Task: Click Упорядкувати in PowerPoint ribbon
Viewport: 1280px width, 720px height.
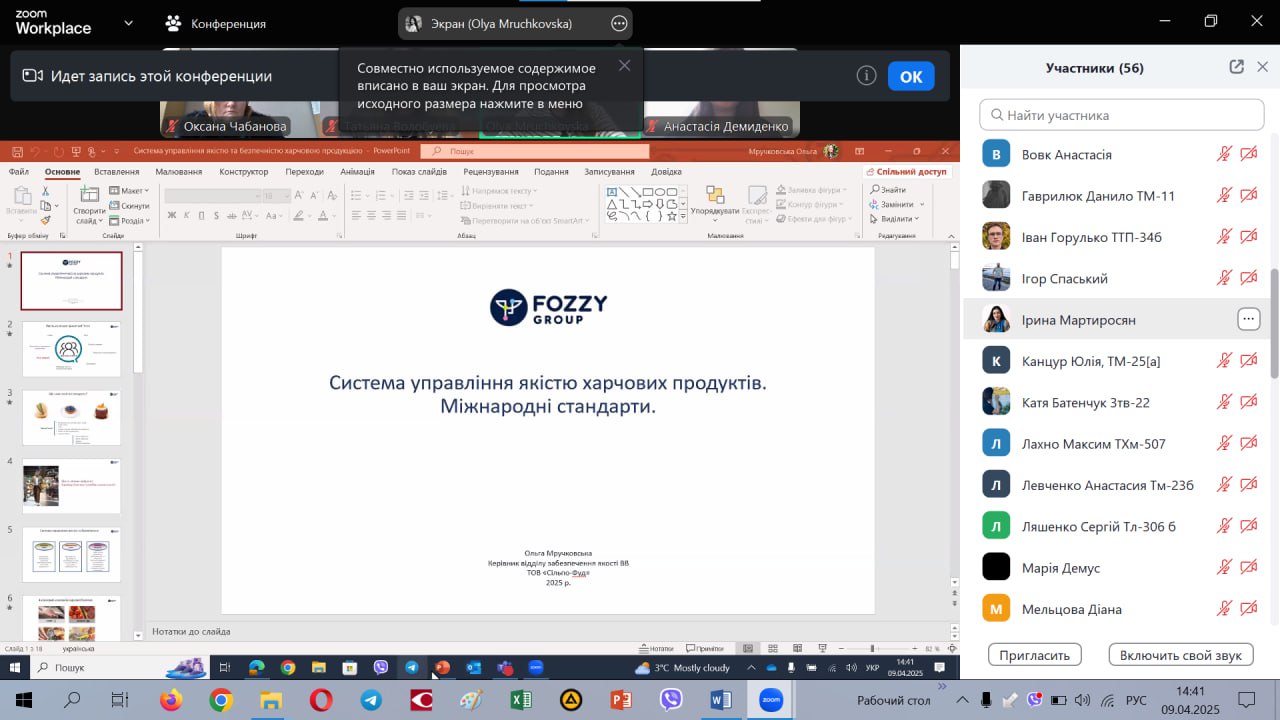Action: pos(715,201)
